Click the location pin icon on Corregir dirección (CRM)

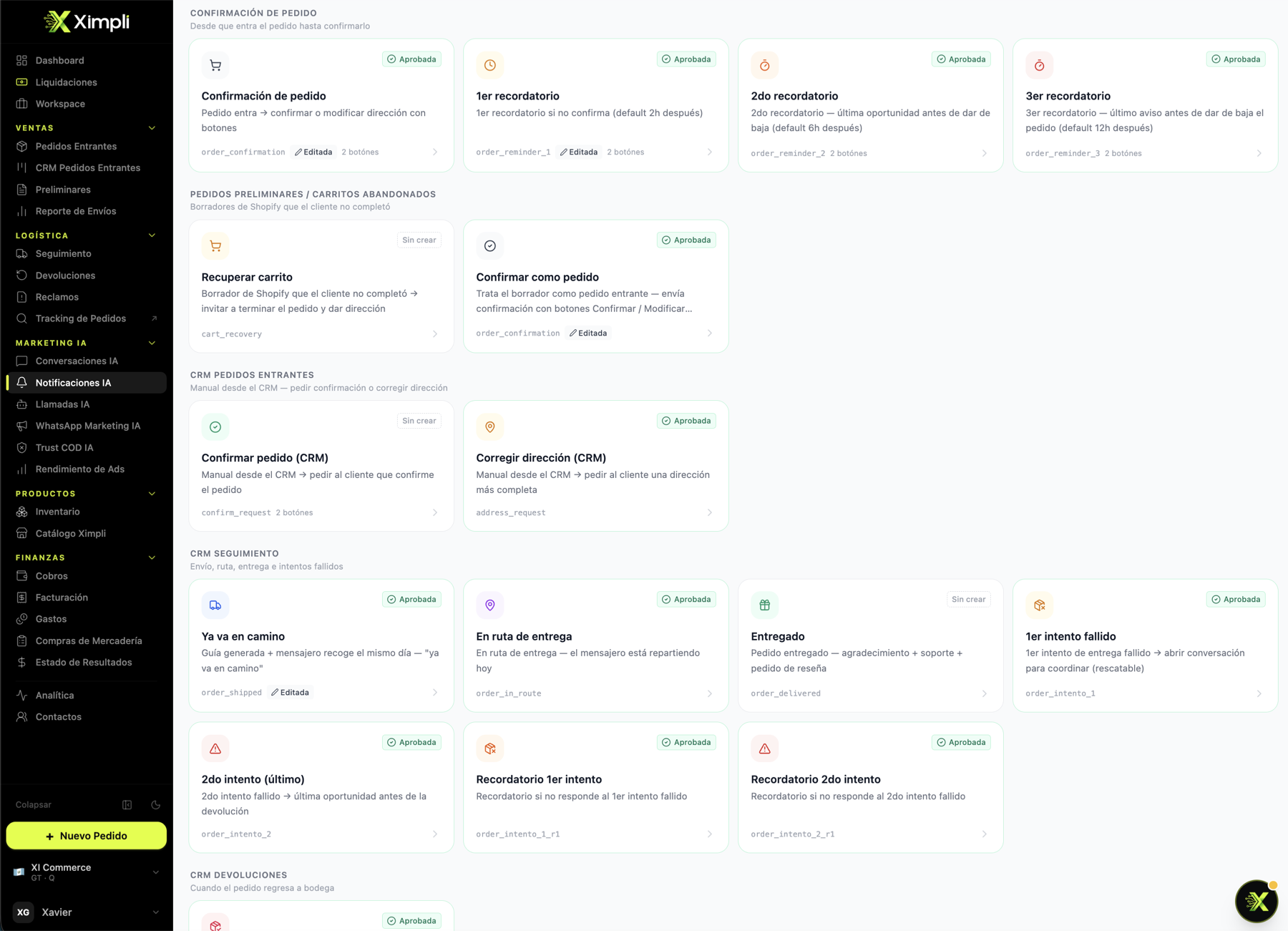[x=490, y=427]
